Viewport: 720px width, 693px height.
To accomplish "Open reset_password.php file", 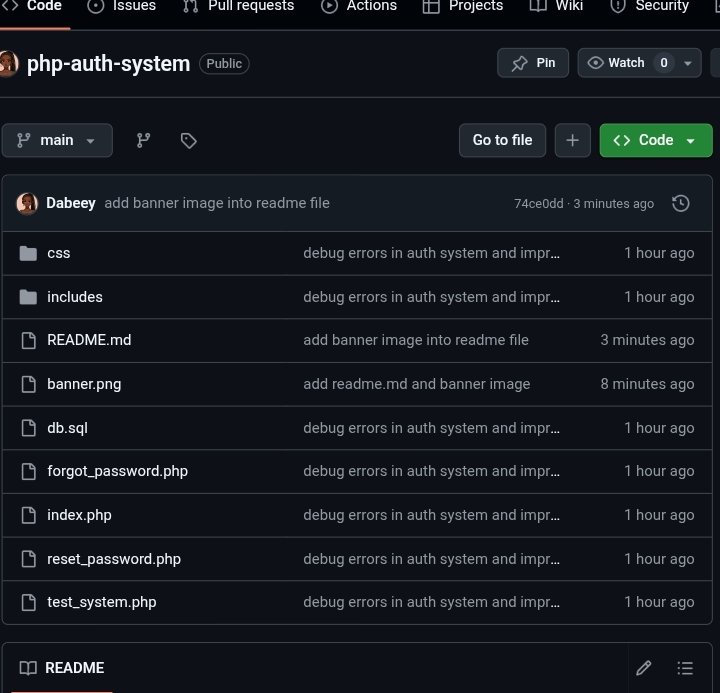I will click(114, 559).
